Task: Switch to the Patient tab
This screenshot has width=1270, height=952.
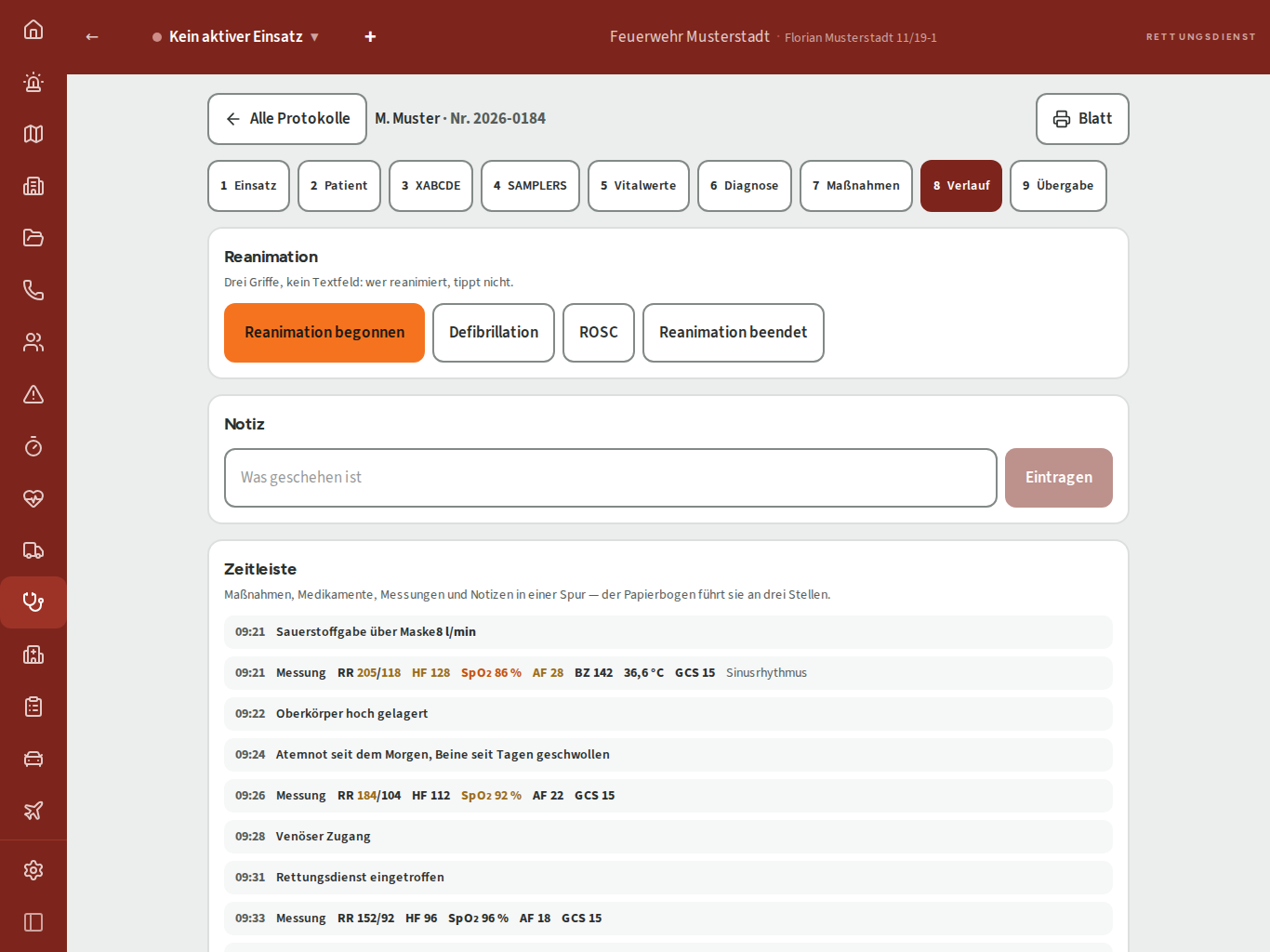Action: 339,186
